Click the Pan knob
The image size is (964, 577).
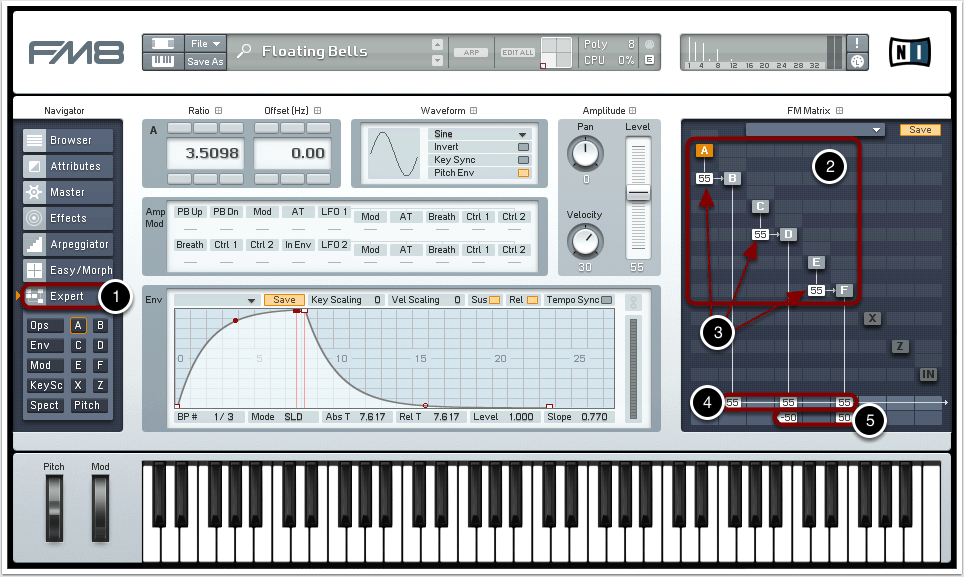[585, 153]
